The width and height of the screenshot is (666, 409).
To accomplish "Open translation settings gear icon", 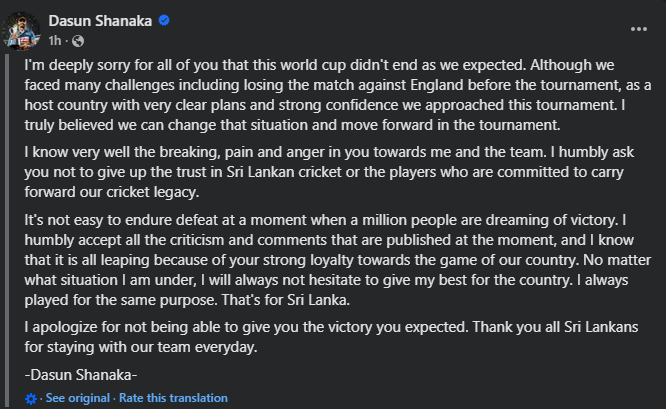I will tap(32, 398).
